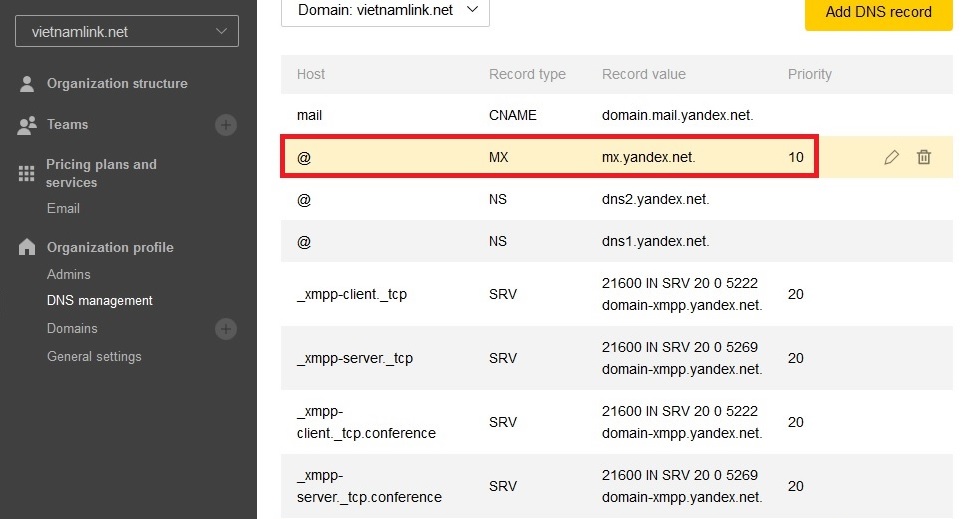Select DNS management in sidebar
This screenshot has width=969, height=519.
99,300
